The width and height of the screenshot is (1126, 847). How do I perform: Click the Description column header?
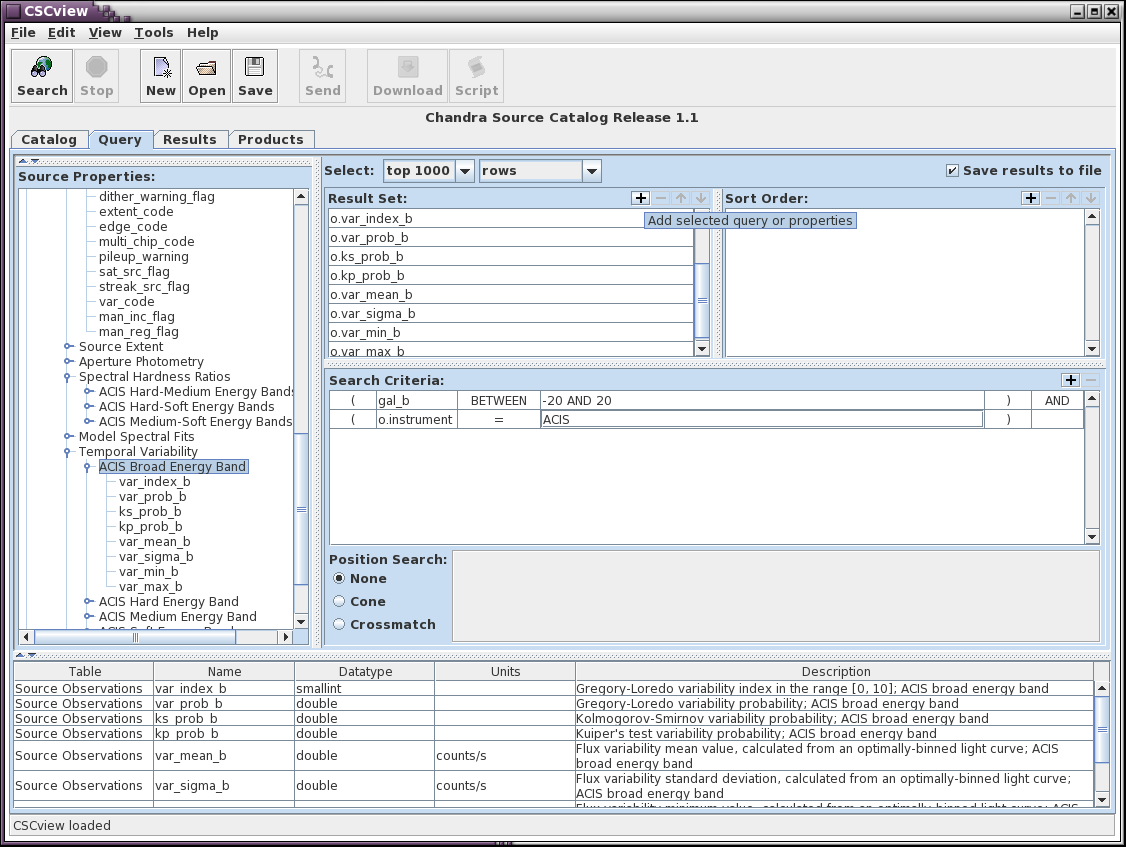[835, 672]
